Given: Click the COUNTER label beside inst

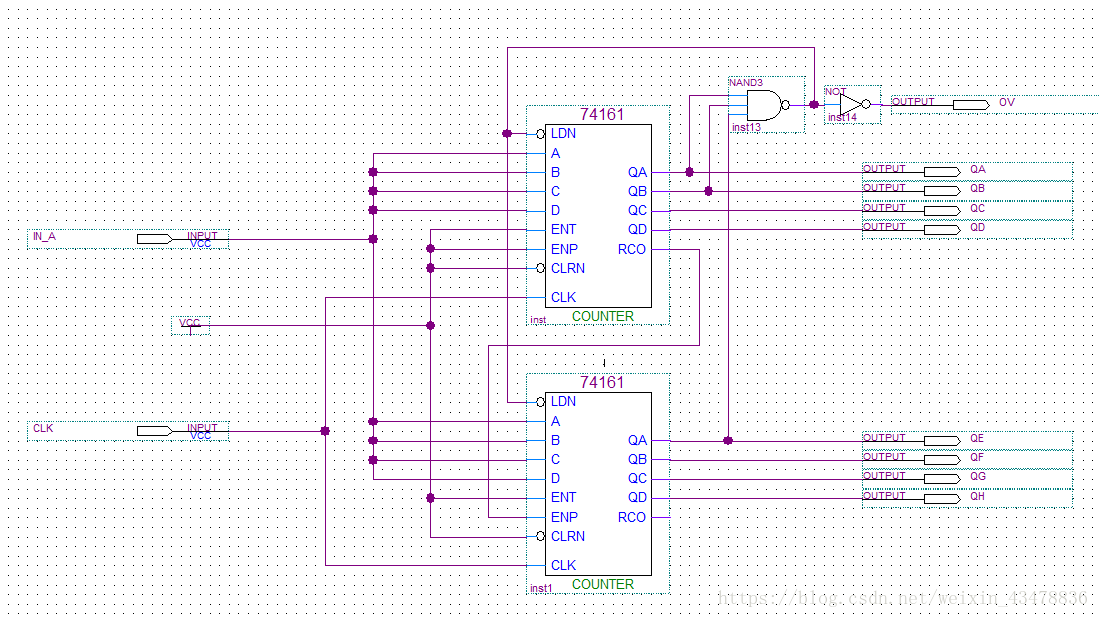Looking at the screenshot, I should point(603,316).
